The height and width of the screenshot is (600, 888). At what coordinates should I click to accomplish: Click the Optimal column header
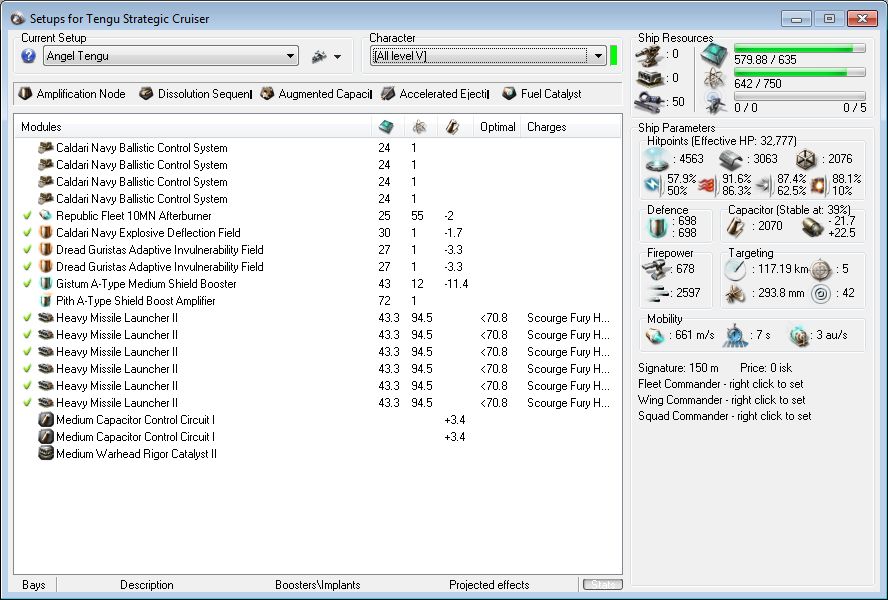click(x=497, y=127)
